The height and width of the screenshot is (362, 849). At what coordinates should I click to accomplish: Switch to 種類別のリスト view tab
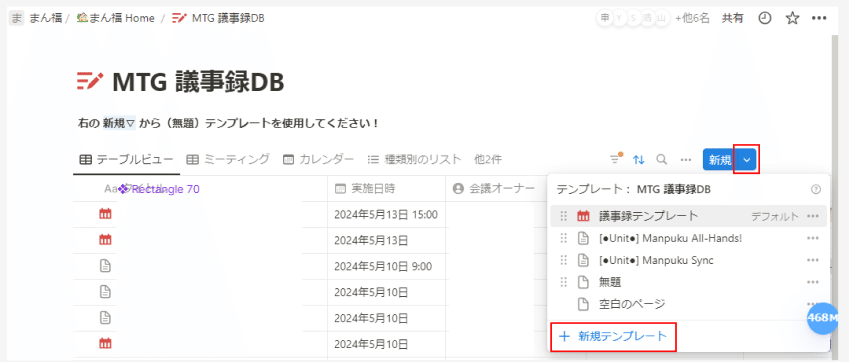414,159
